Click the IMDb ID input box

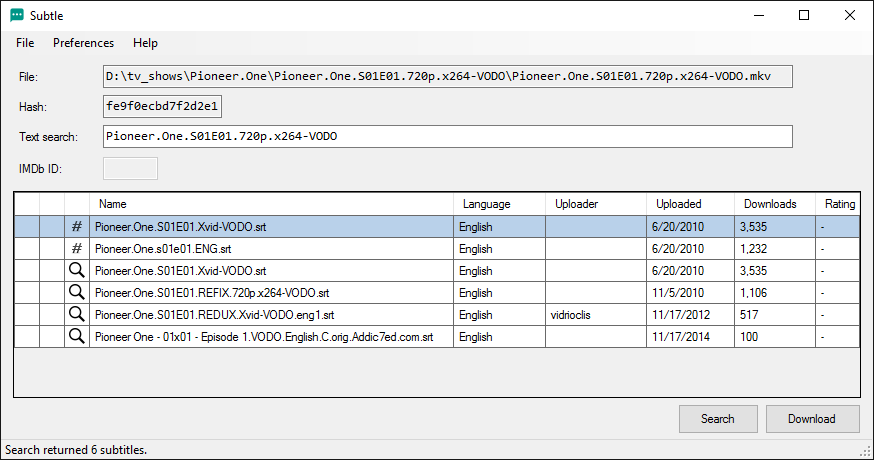pos(130,168)
